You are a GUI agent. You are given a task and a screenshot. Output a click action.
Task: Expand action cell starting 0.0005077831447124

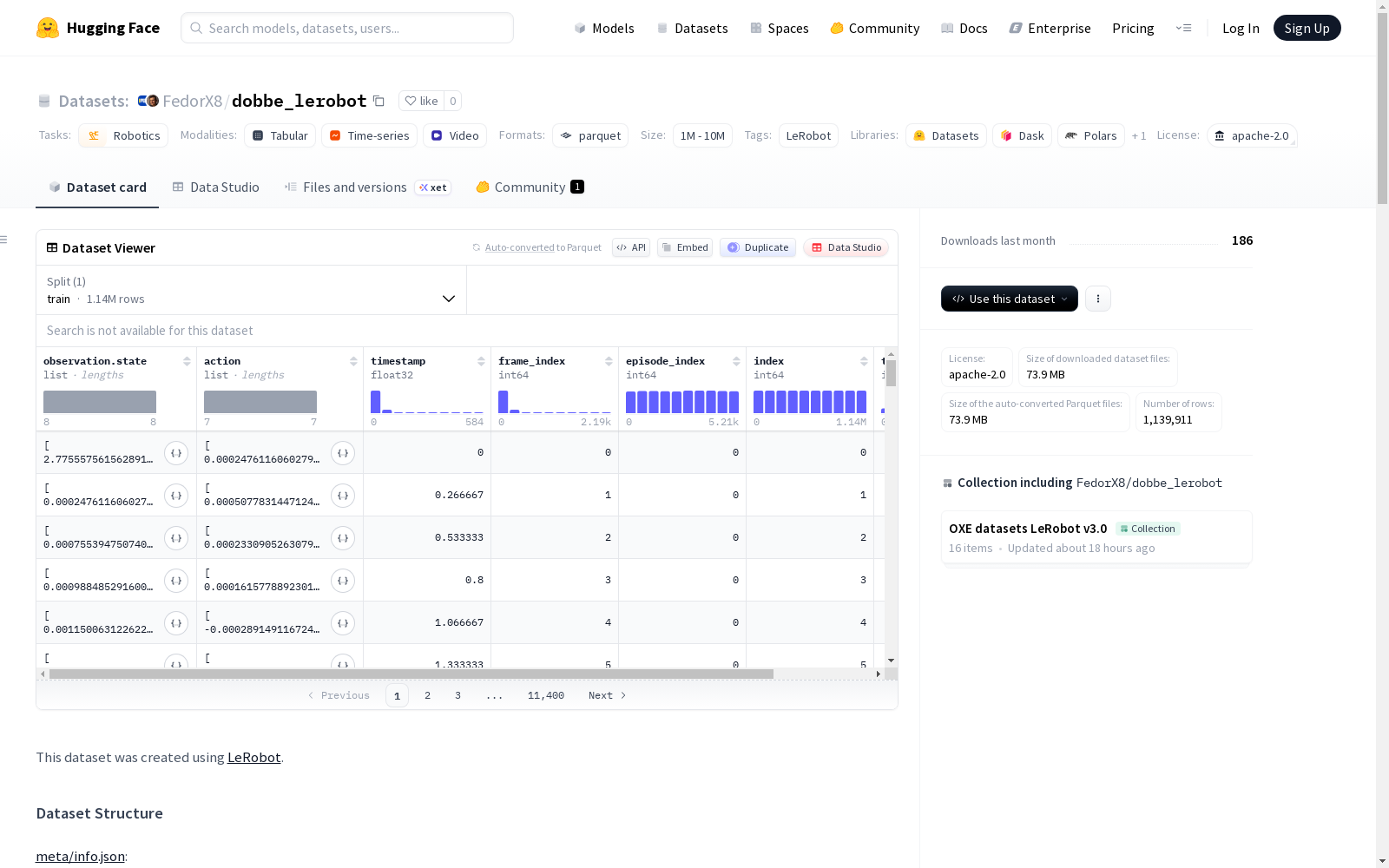tap(343, 495)
